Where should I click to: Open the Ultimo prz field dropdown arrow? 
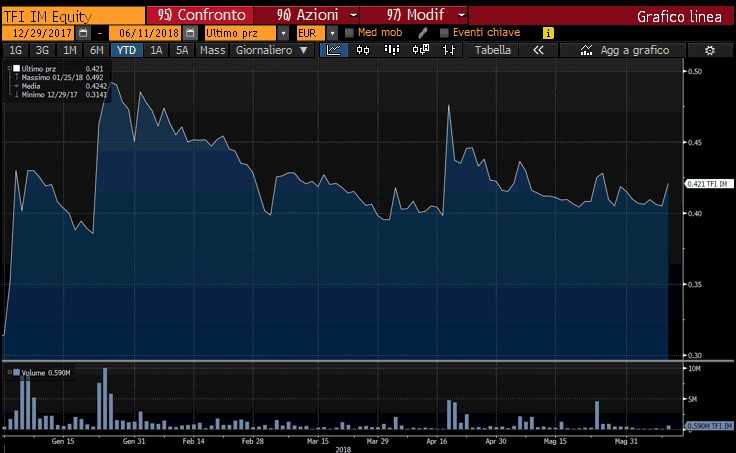coord(283,33)
